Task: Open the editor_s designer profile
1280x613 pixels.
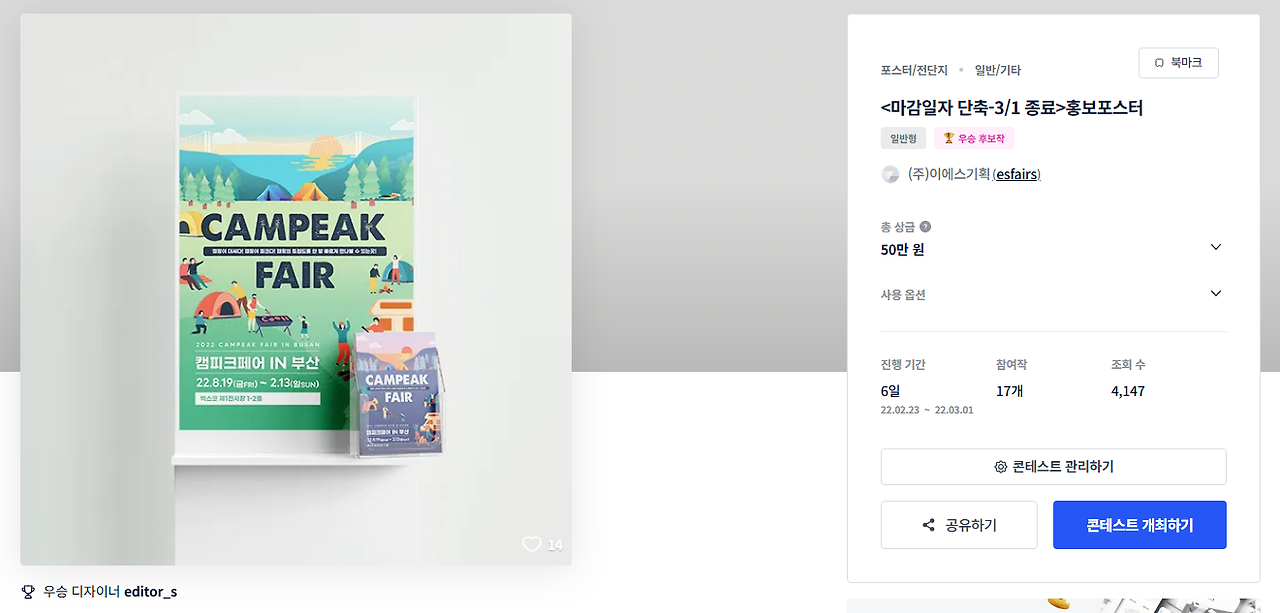Action: click(151, 591)
